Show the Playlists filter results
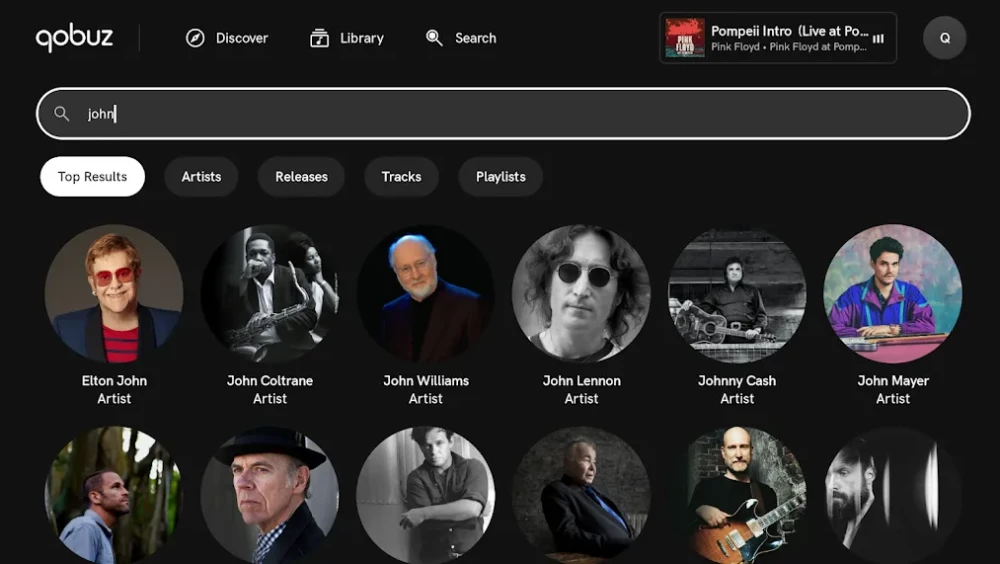 [500, 177]
